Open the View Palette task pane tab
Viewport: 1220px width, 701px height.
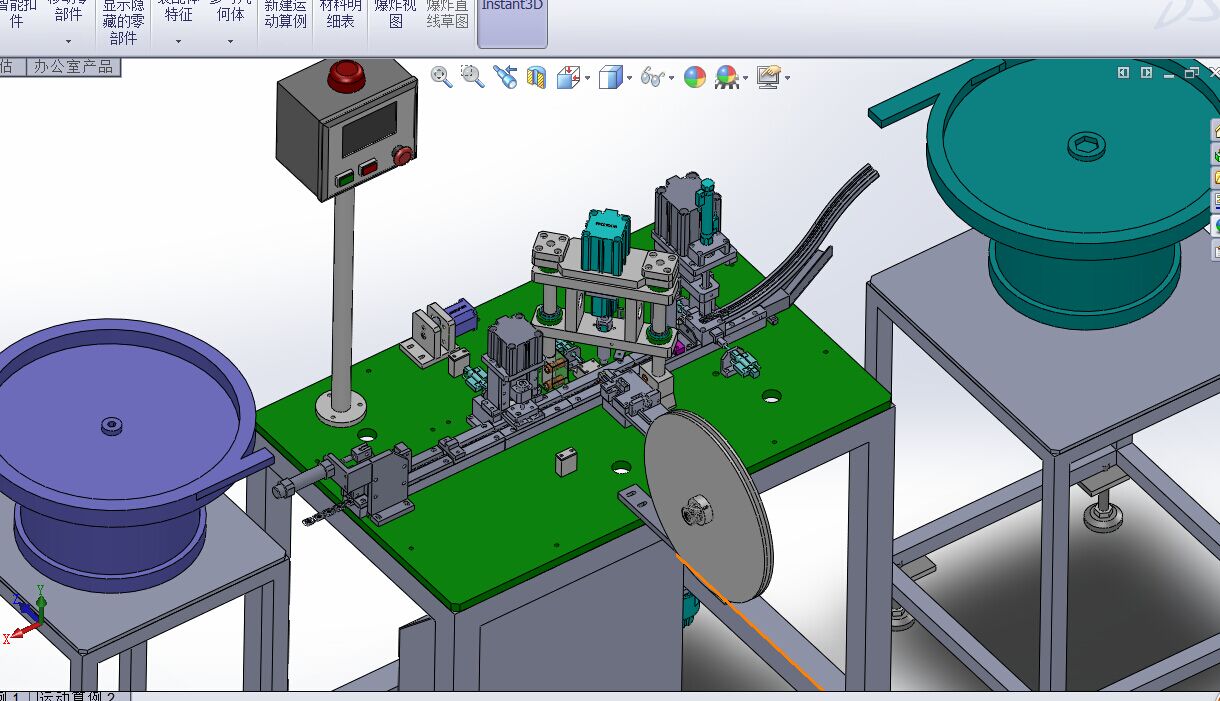click(x=1215, y=202)
